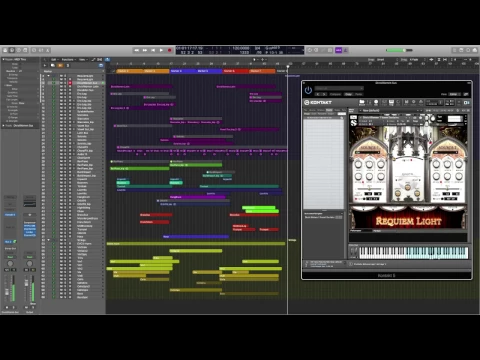Open the Kontakt Files menu icon
This screenshot has width=480, height=360.
pos(406,102)
